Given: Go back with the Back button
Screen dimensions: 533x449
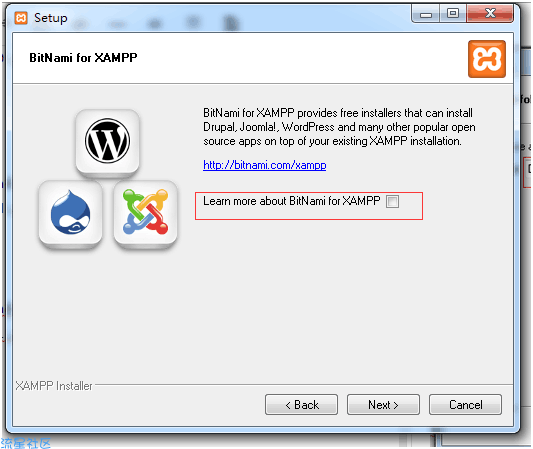Looking at the screenshot, I should [x=302, y=404].
